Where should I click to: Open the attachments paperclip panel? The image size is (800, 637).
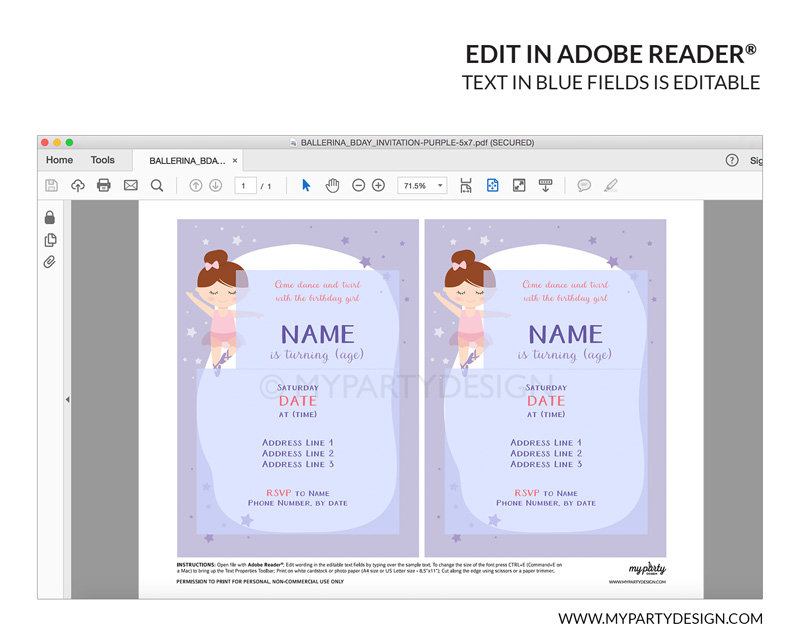(x=50, y=262)
